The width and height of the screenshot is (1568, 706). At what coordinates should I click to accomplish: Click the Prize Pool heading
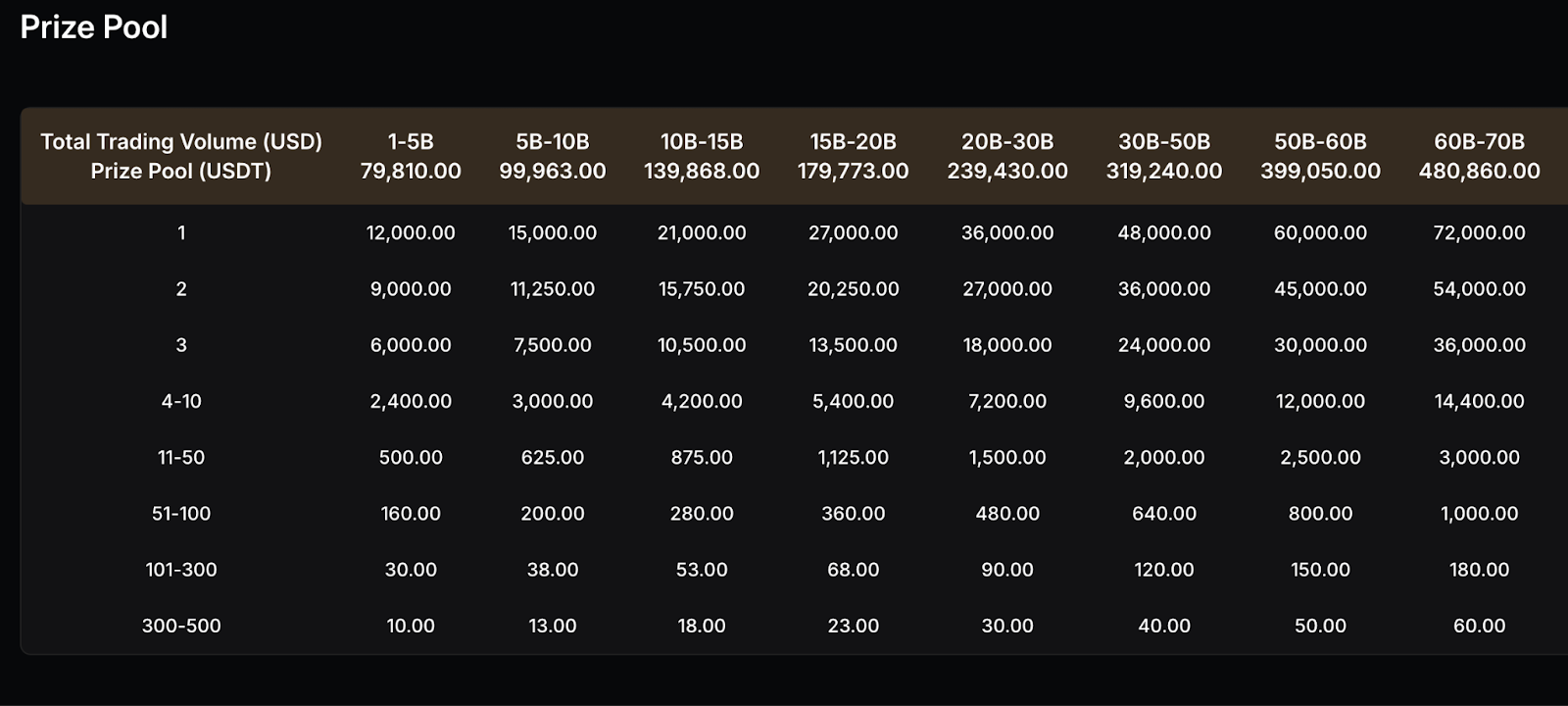point(94,27)
